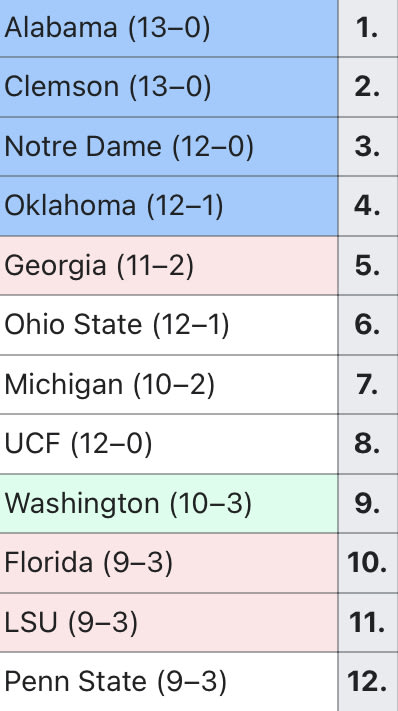The height and width of the screenshot is (711, 398).
Task: Select the Washington (10–3) cell
Action: 169,503
